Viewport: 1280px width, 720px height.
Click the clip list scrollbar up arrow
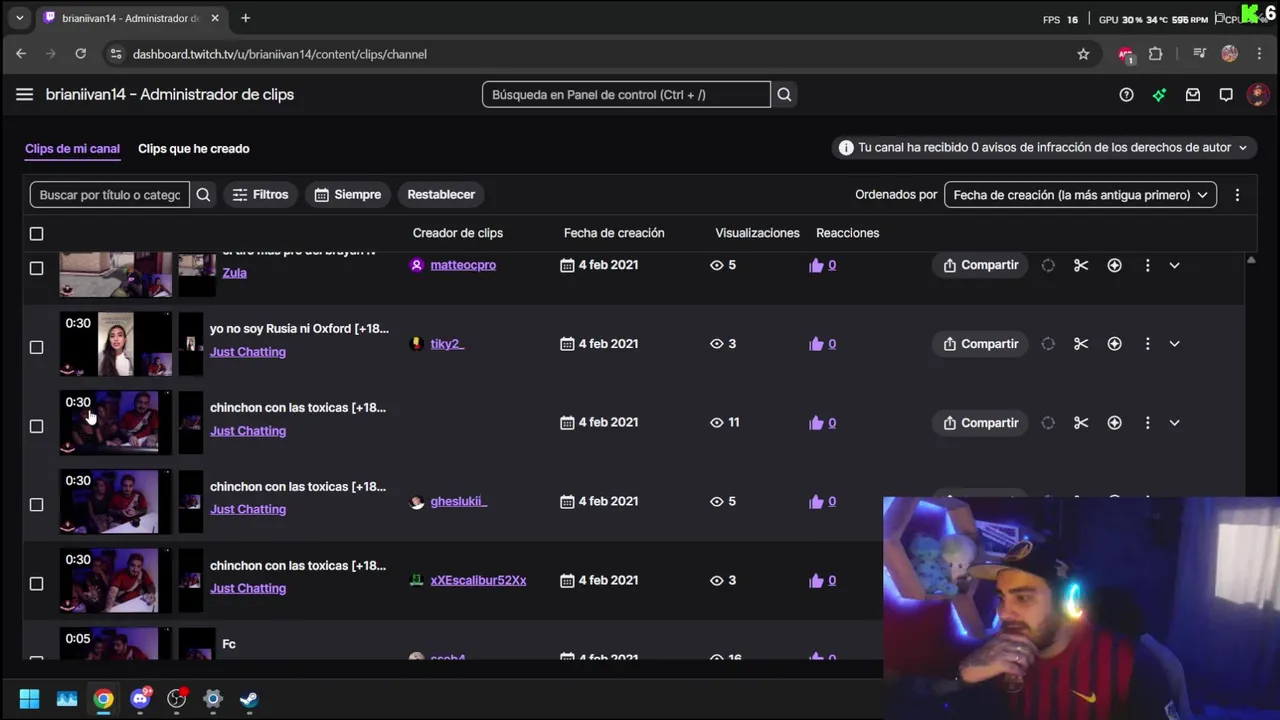[1251, 260]
